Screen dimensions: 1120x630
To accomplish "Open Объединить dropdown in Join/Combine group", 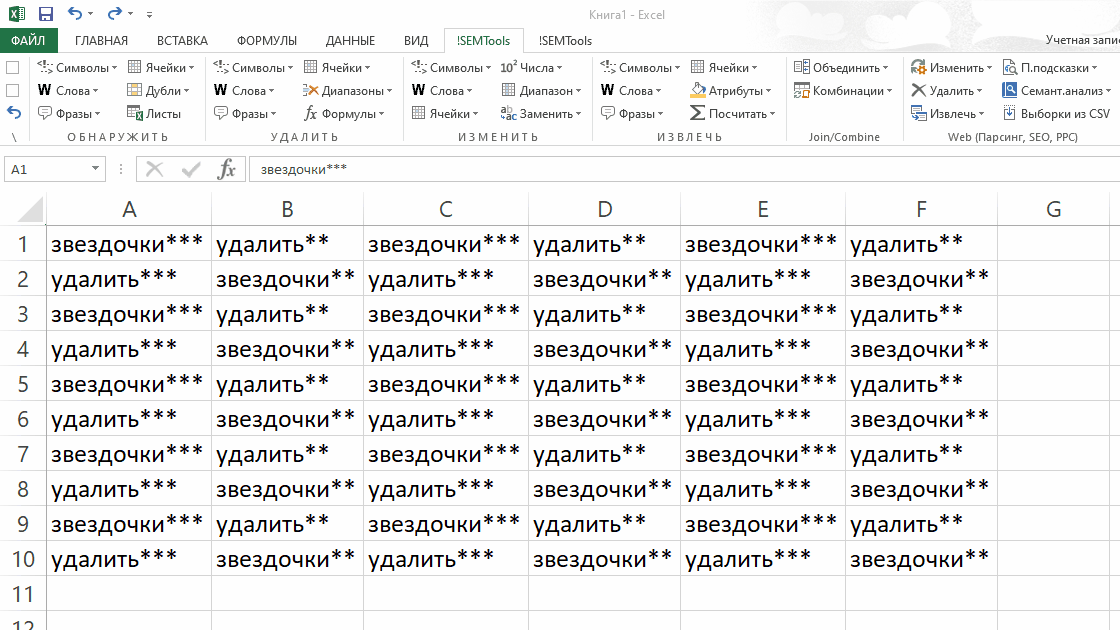I will (841, 68).
